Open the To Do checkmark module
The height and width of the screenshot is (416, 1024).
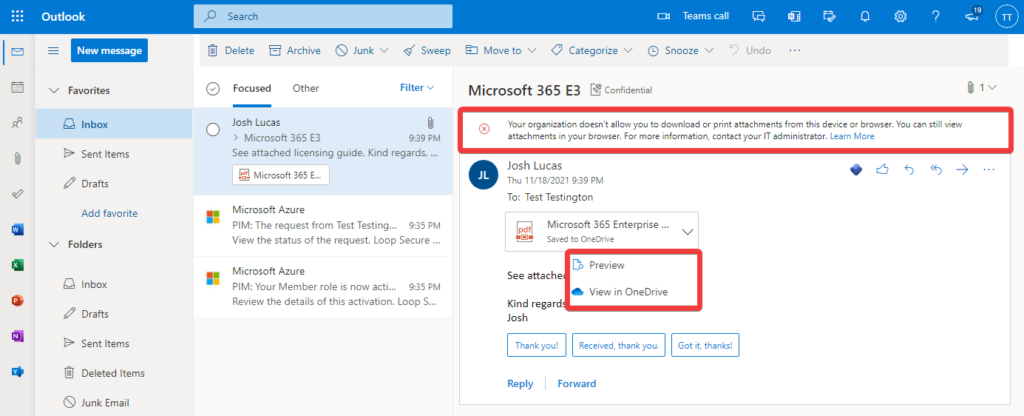coord(18,194)
